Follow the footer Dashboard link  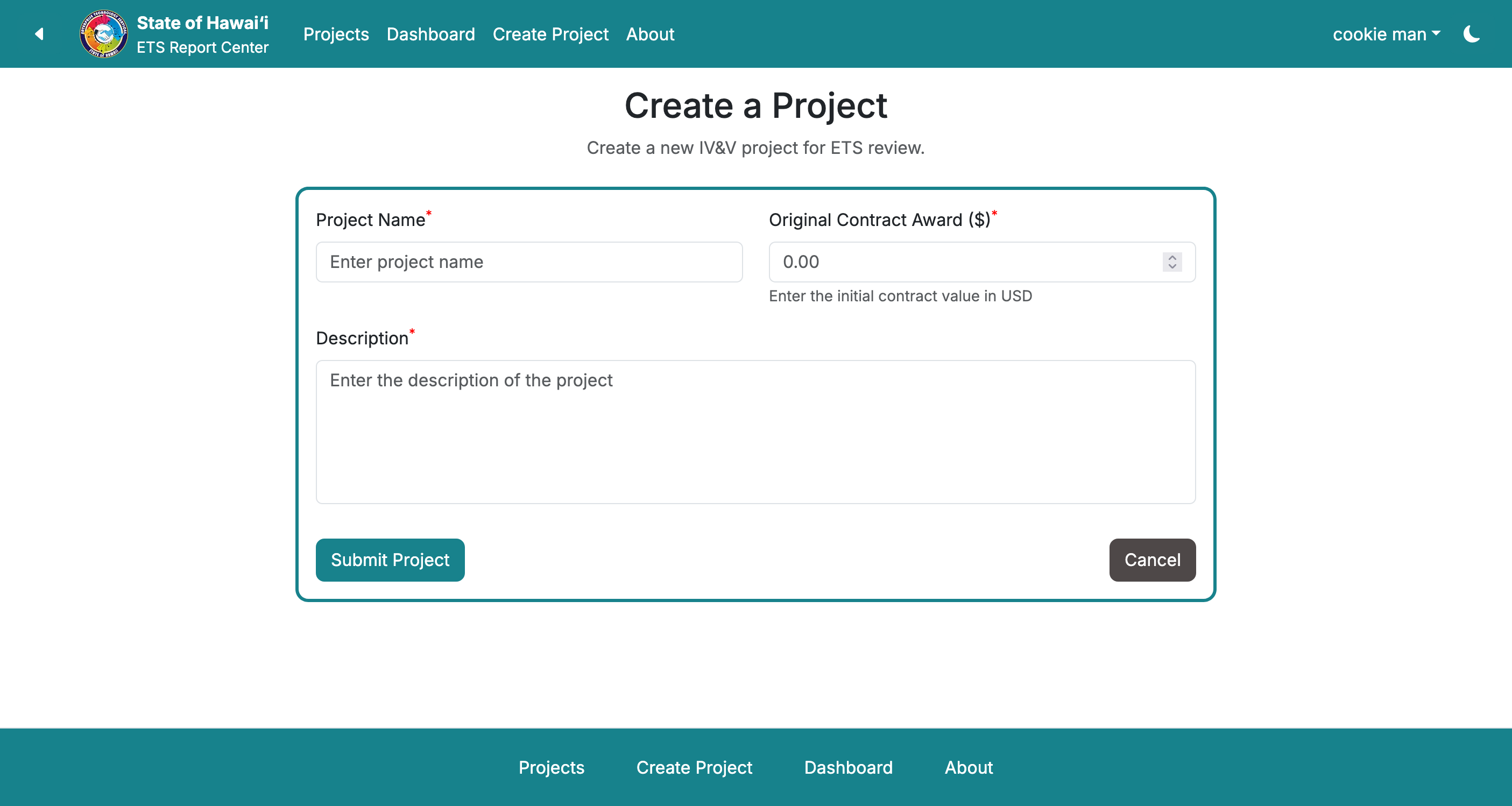coord(848,767)
